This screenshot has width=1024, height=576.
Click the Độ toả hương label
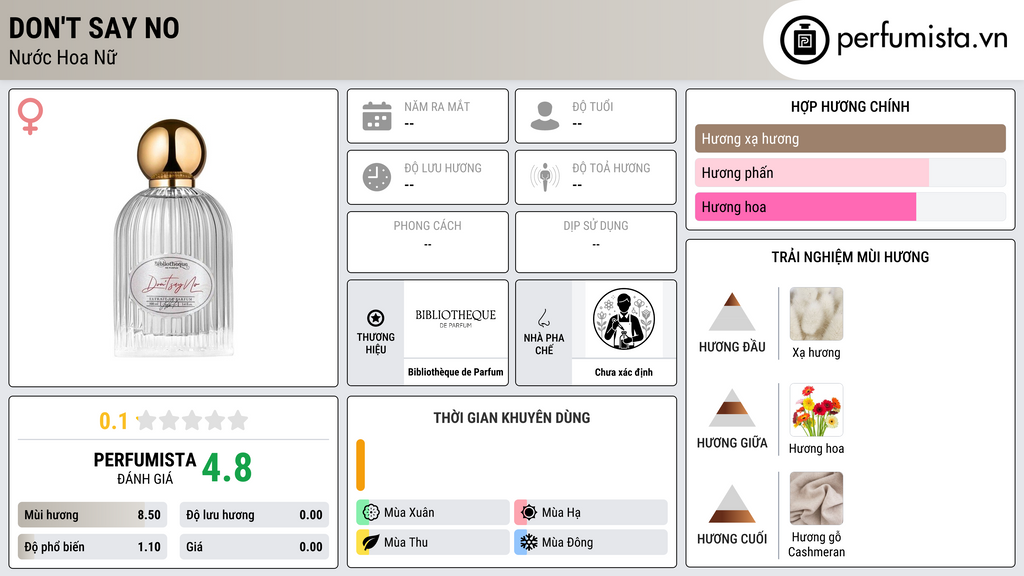click(x=611, y=168)
